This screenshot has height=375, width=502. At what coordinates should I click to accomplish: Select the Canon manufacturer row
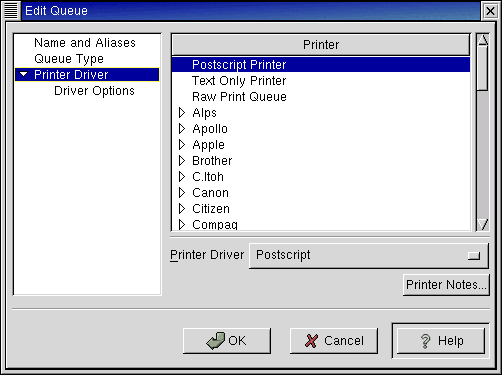321,193
